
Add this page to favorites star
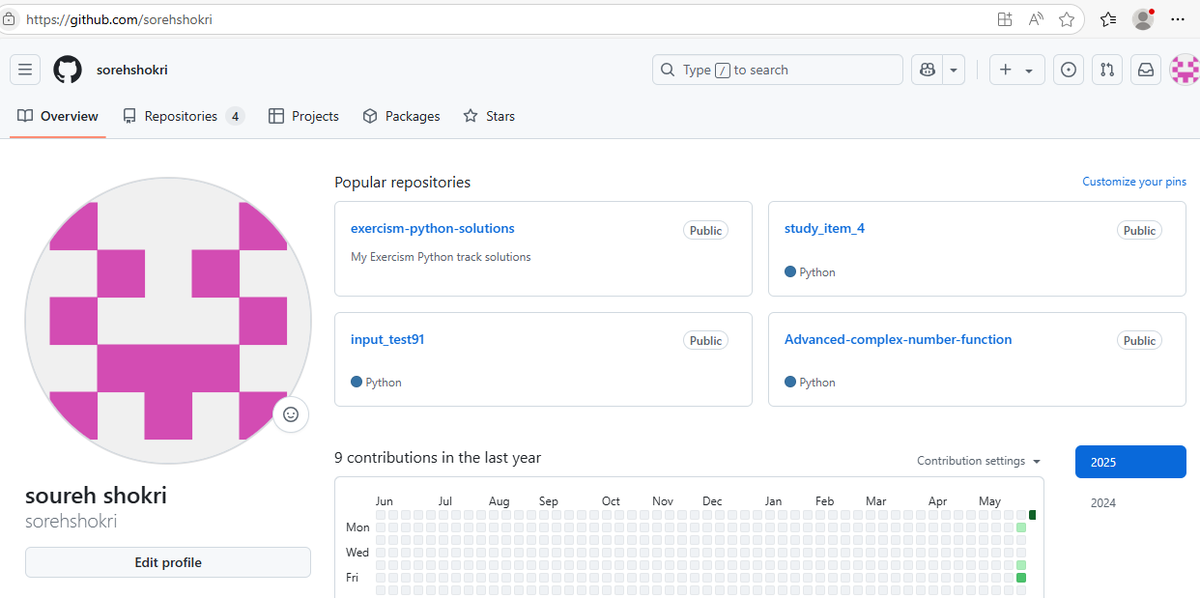click(x=1067, y=19)
